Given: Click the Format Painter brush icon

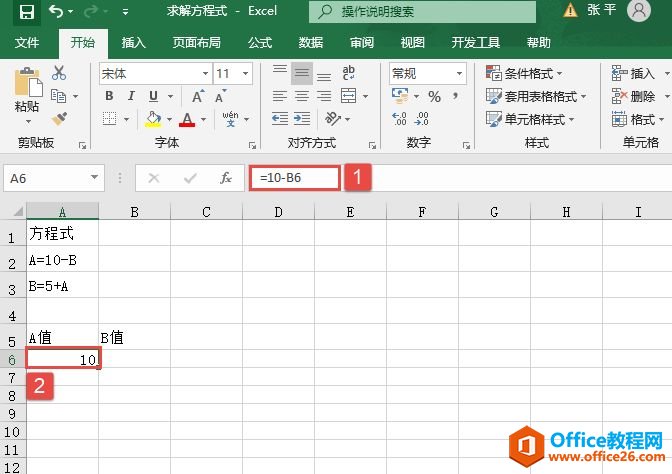Looking at the screenshot, I should pos(59,118).
